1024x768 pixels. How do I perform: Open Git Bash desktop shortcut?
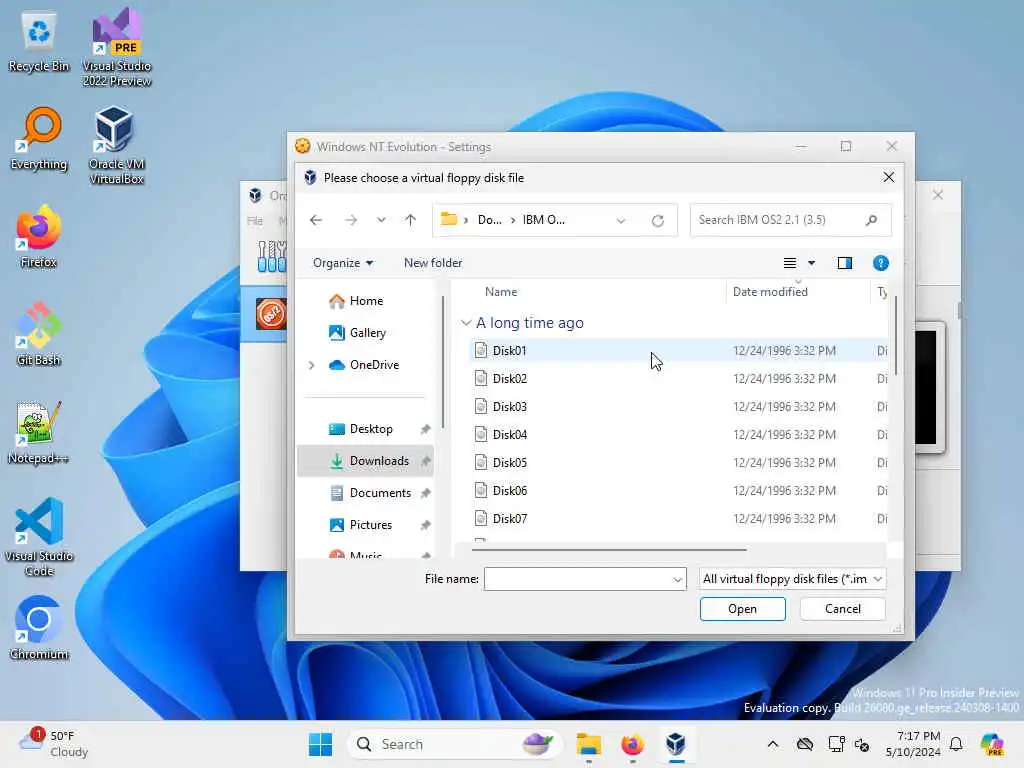click(39, 335)
